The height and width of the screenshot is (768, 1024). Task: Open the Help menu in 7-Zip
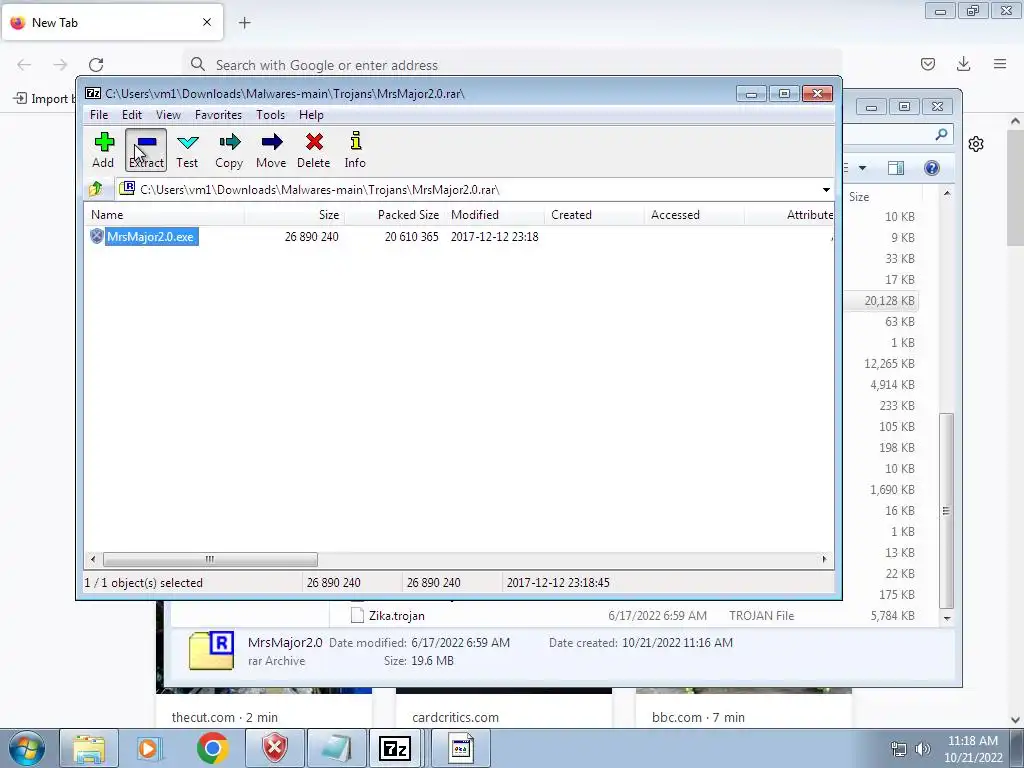312,115
